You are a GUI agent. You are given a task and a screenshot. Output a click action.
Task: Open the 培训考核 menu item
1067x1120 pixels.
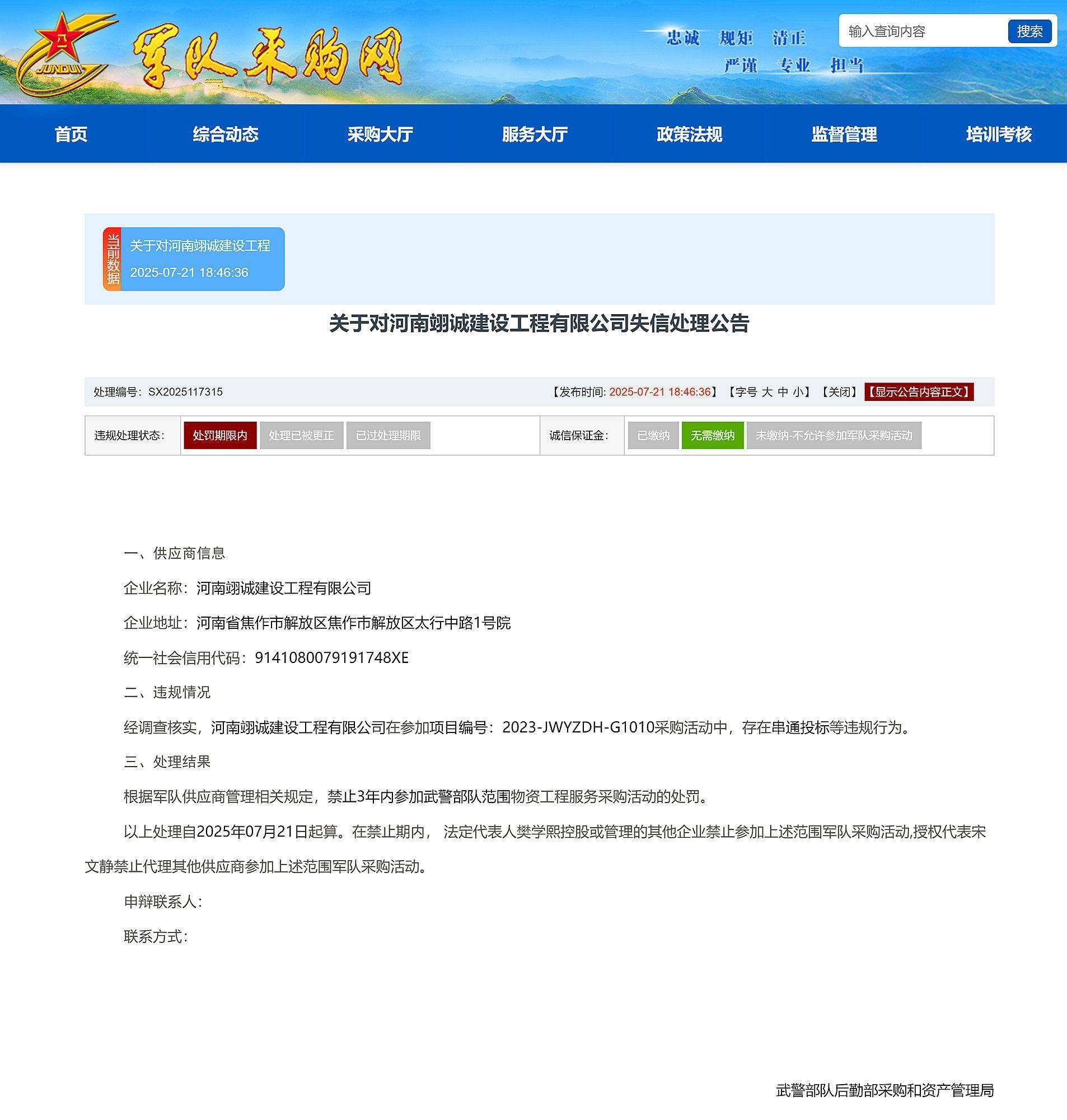point(999,134)
